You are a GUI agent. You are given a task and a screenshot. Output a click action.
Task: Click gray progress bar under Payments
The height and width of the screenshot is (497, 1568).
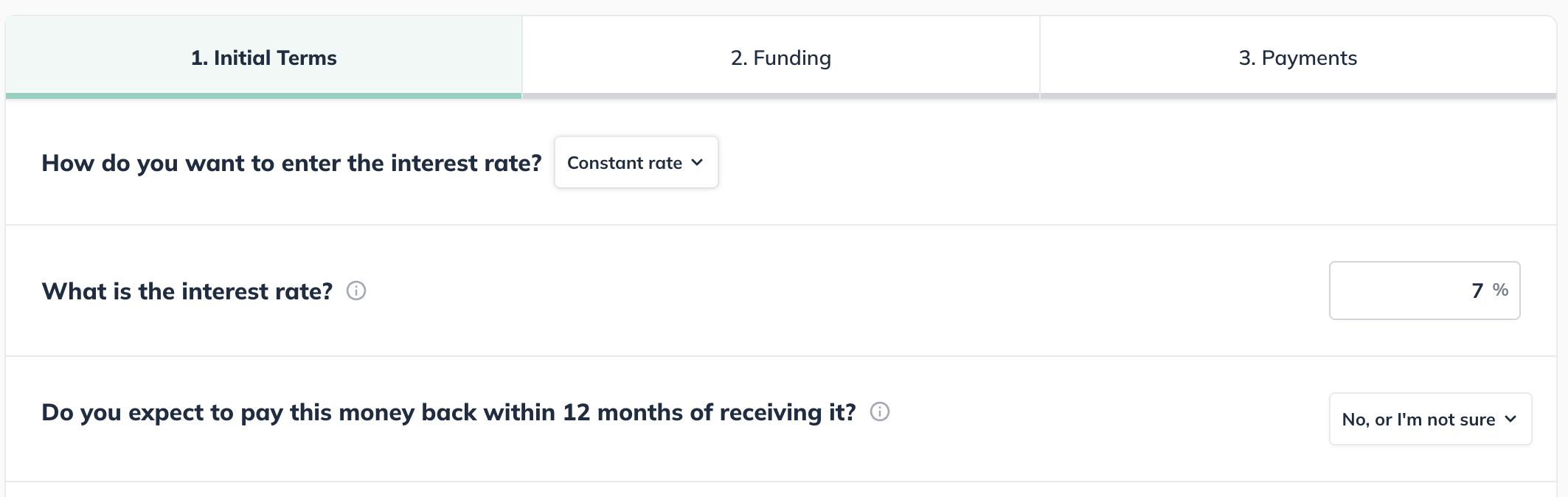[x=1297, y=96]
